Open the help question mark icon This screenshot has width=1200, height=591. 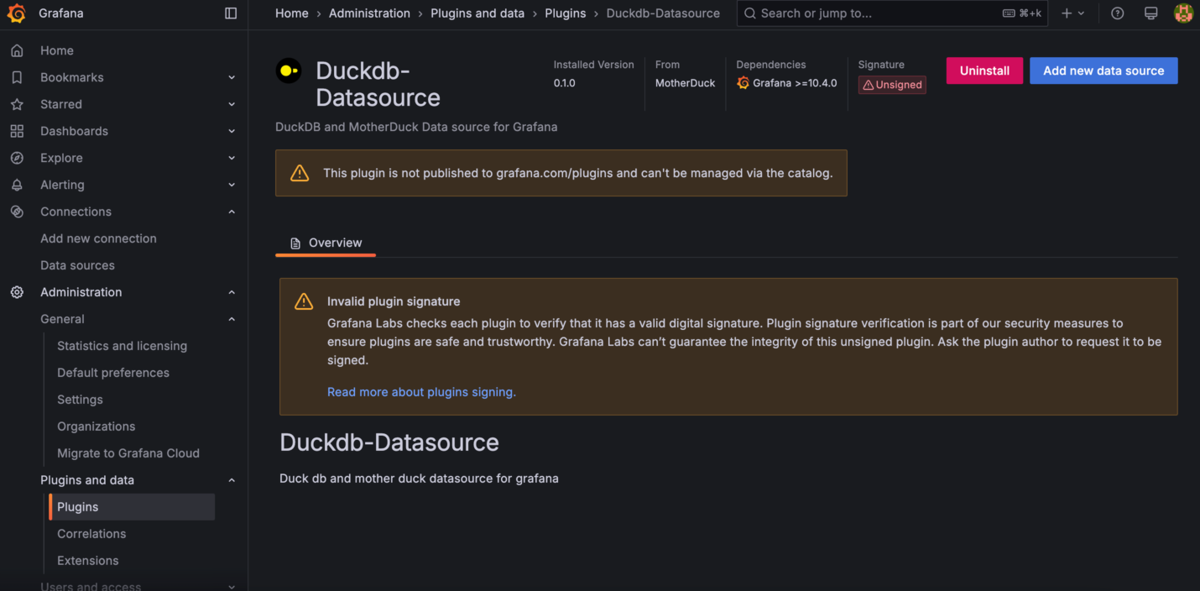point(1118,14)
